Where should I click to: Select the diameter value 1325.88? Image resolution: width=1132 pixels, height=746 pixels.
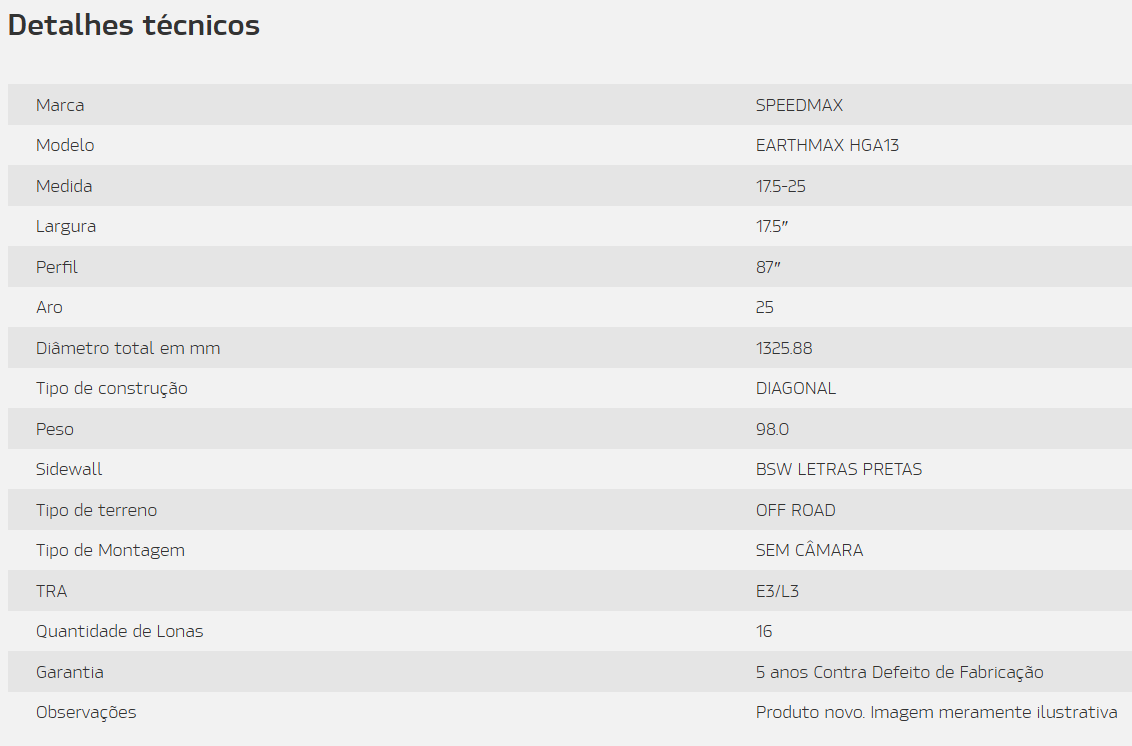click(x=784, y=348)
